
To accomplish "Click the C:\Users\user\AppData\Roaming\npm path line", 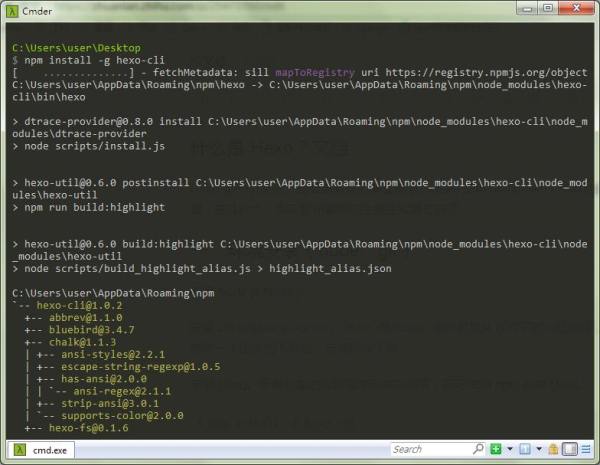I will tap(113, 293).
